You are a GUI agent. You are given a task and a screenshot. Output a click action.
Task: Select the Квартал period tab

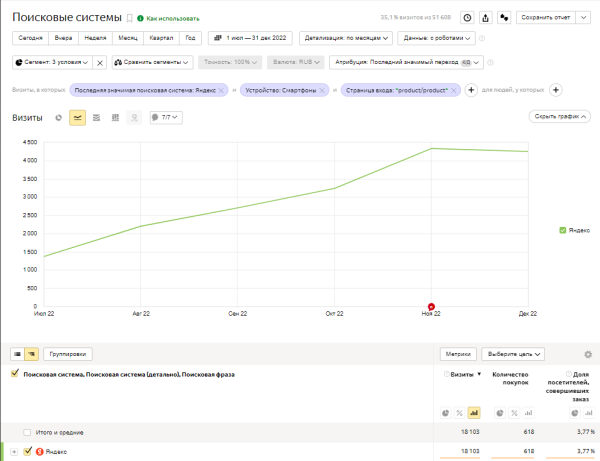pyautogui.click(x=159, y=38)
